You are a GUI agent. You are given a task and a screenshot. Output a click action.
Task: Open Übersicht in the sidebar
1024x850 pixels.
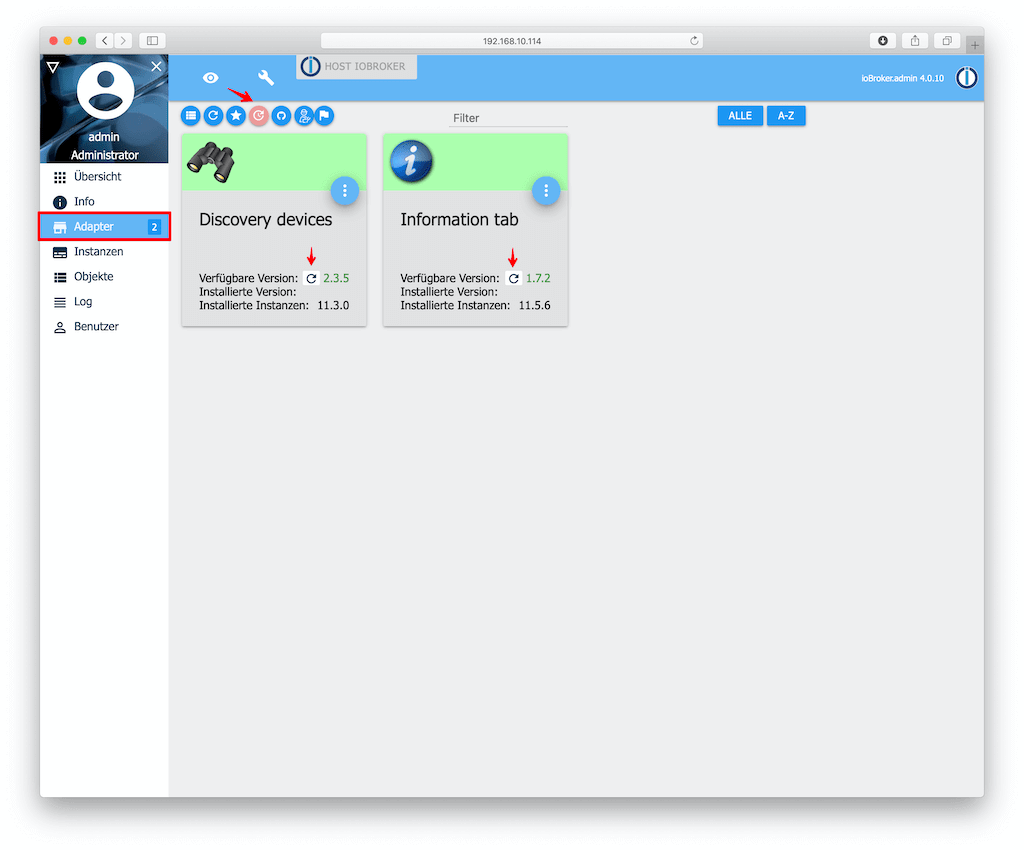coord(104,177)
